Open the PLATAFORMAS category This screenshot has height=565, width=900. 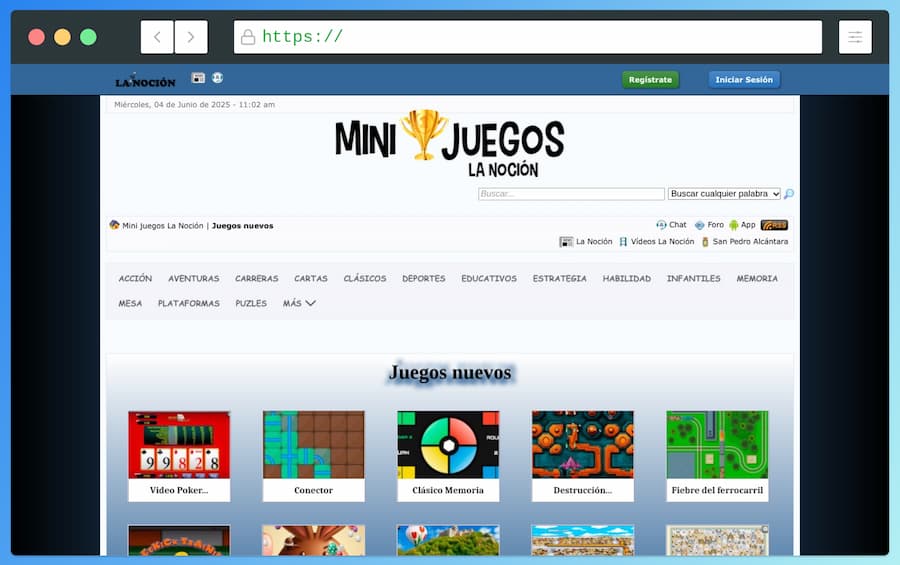[x=189, y=303]
